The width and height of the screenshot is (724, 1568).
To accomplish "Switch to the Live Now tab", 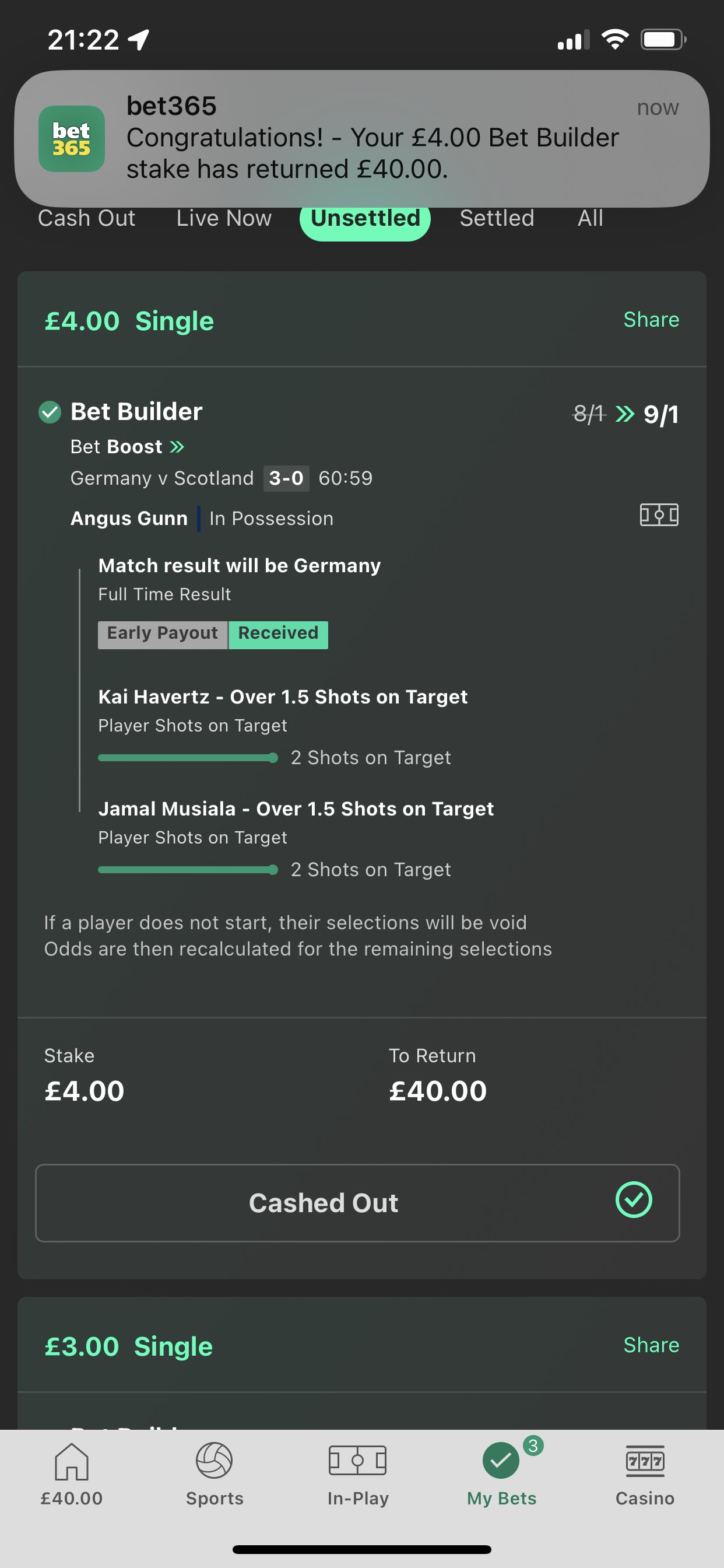I will (224, 218).
